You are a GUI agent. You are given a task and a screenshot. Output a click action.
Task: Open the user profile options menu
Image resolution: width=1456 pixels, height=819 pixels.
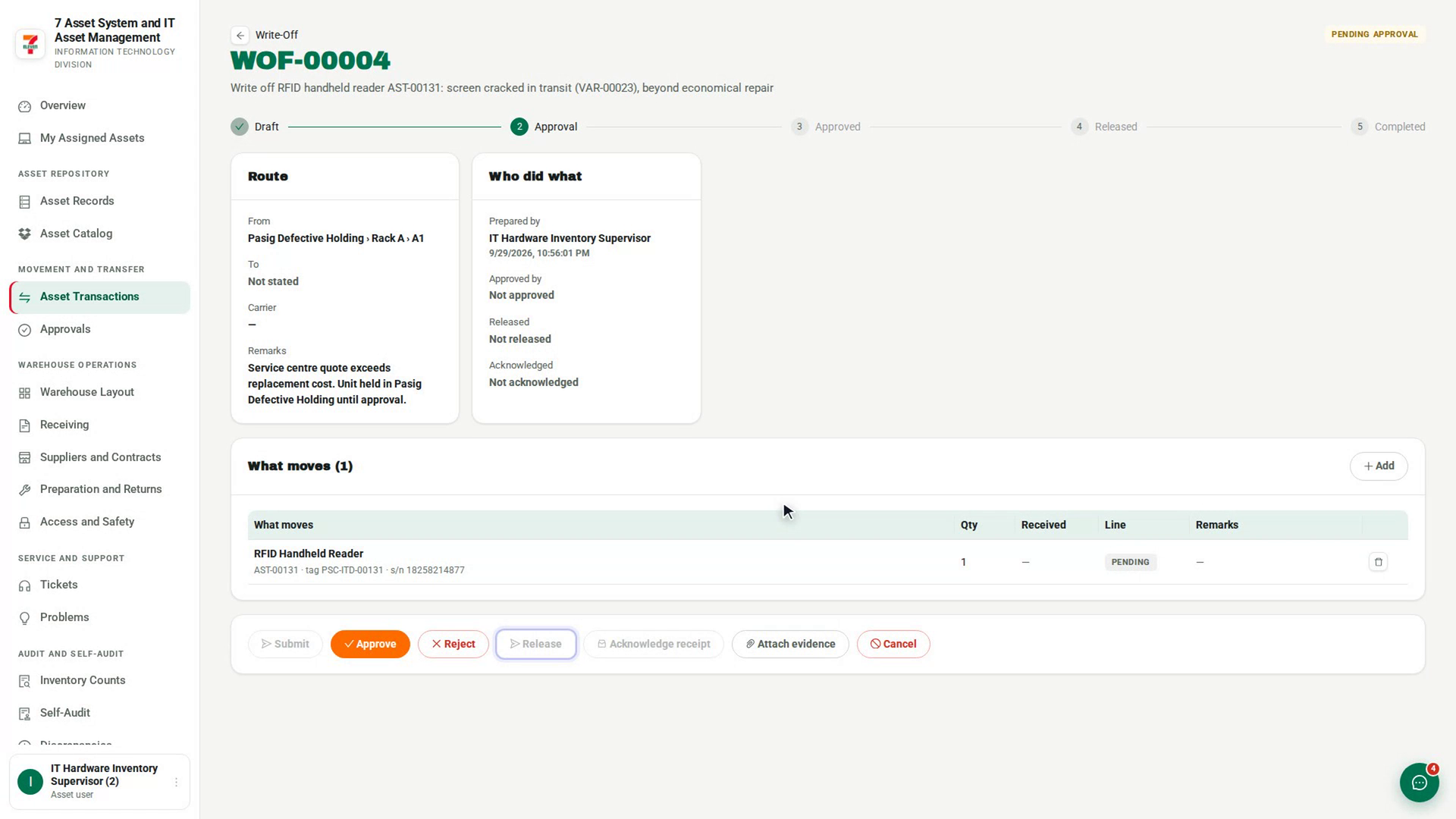click(x=176, y=782)
